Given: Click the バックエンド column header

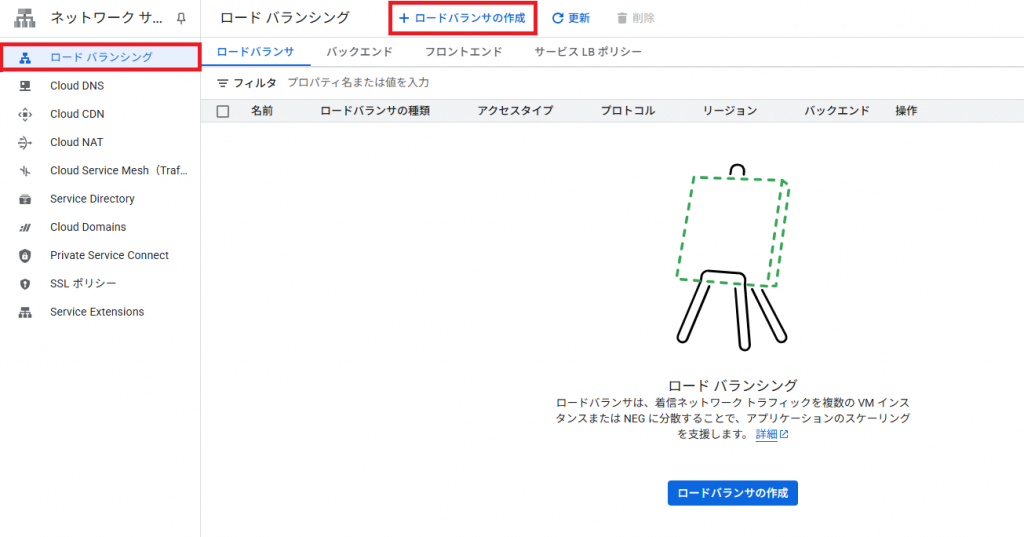Looking at the screenshot, I should [x=837, y=111].
